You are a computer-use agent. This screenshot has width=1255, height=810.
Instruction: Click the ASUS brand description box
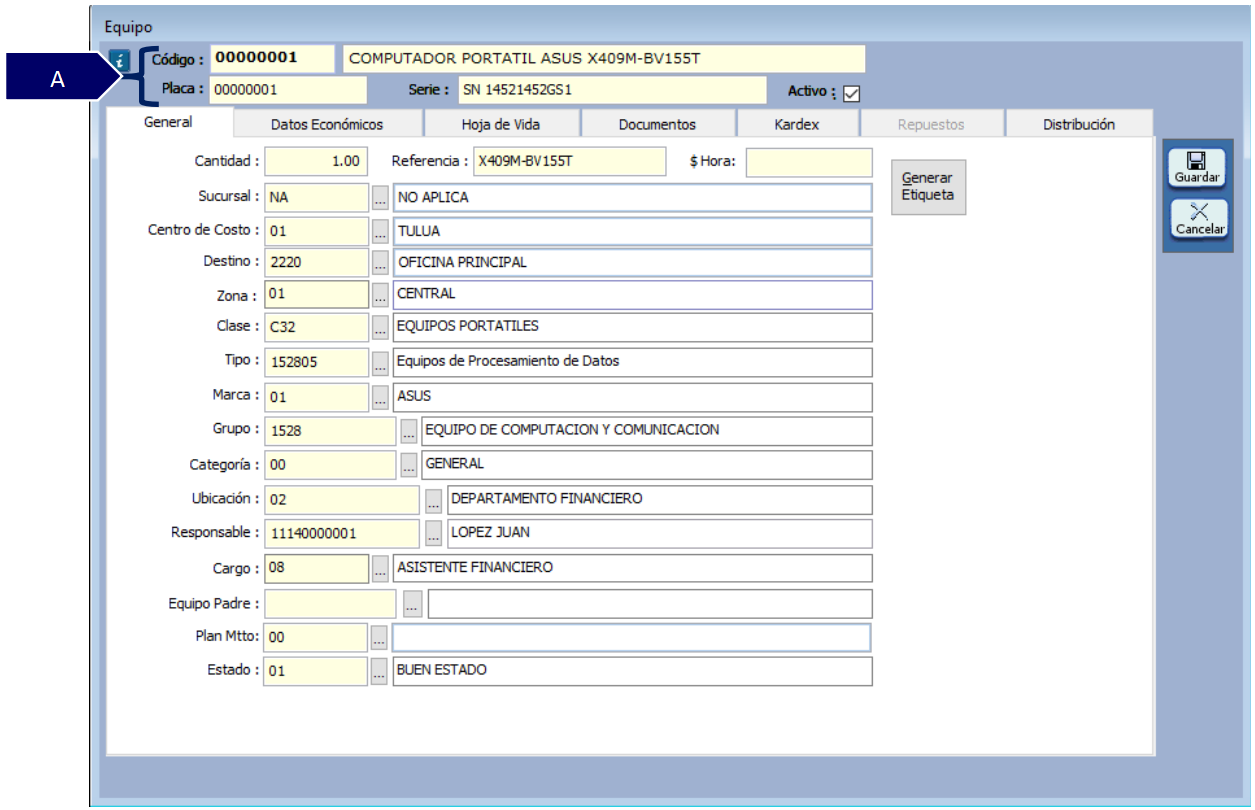632,397
